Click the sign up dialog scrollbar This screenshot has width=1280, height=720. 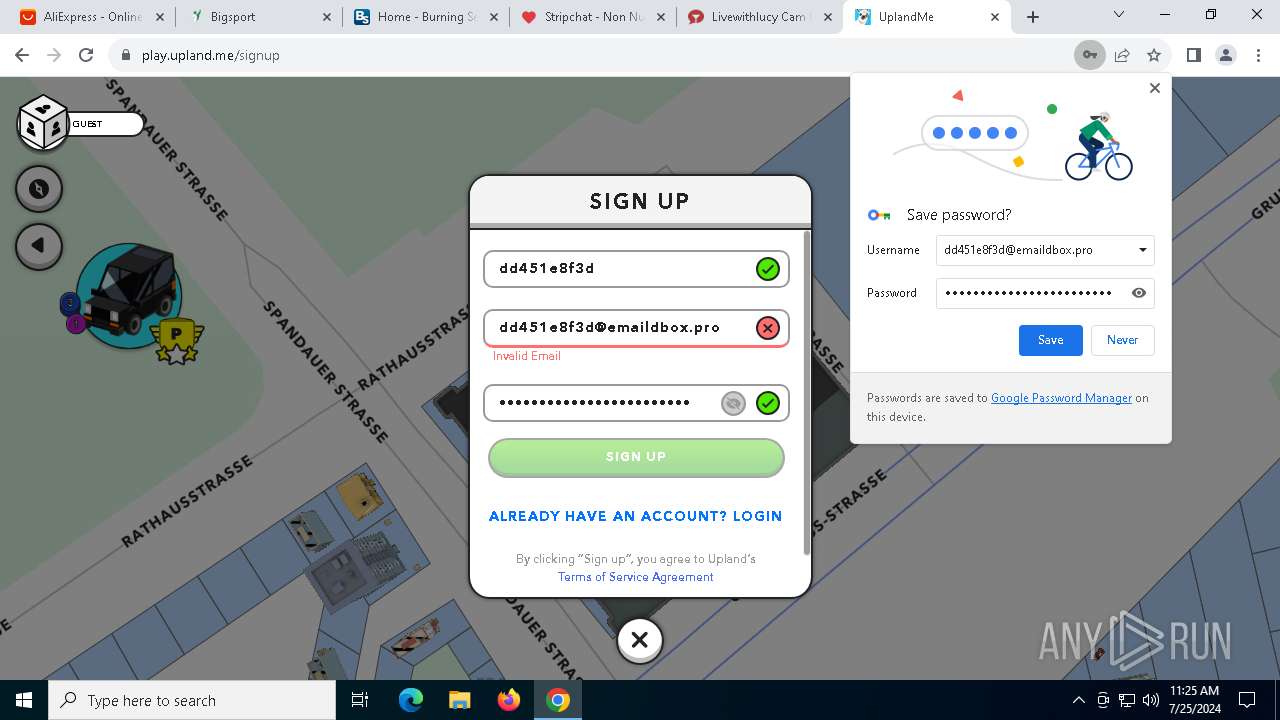click(x=807, y=392)
